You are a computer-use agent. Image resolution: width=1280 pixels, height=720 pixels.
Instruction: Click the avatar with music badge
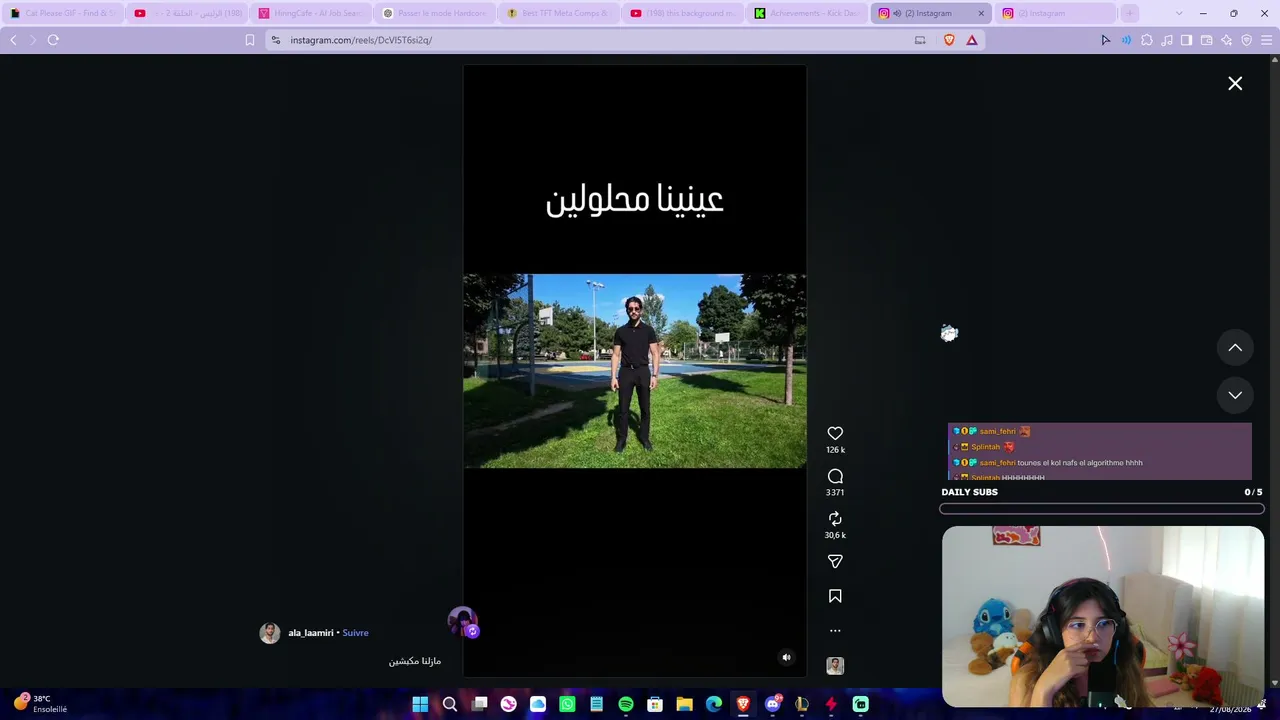click(463, 622)
